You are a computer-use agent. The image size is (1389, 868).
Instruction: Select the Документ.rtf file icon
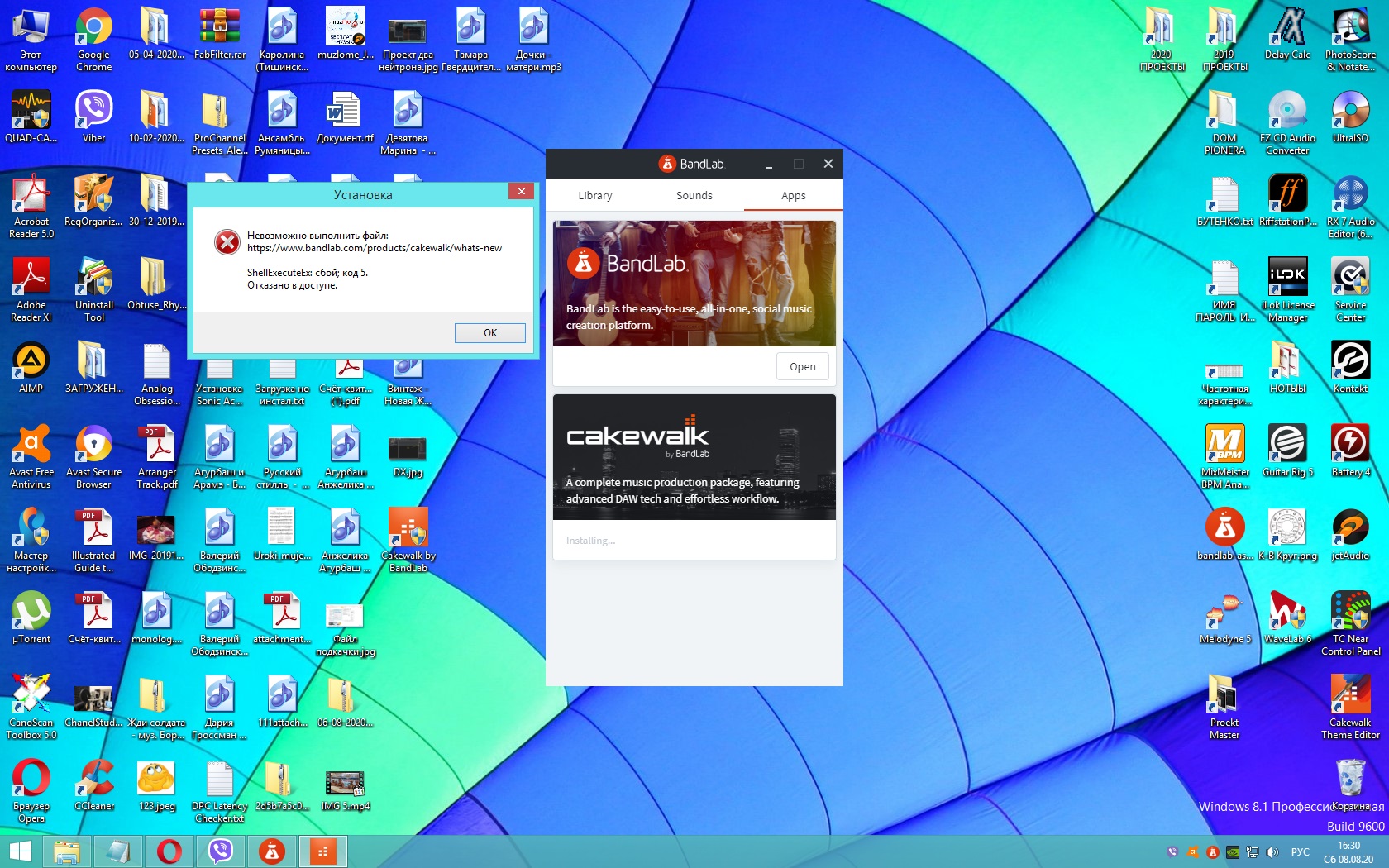pyautogui.click(x=345, y=117)
